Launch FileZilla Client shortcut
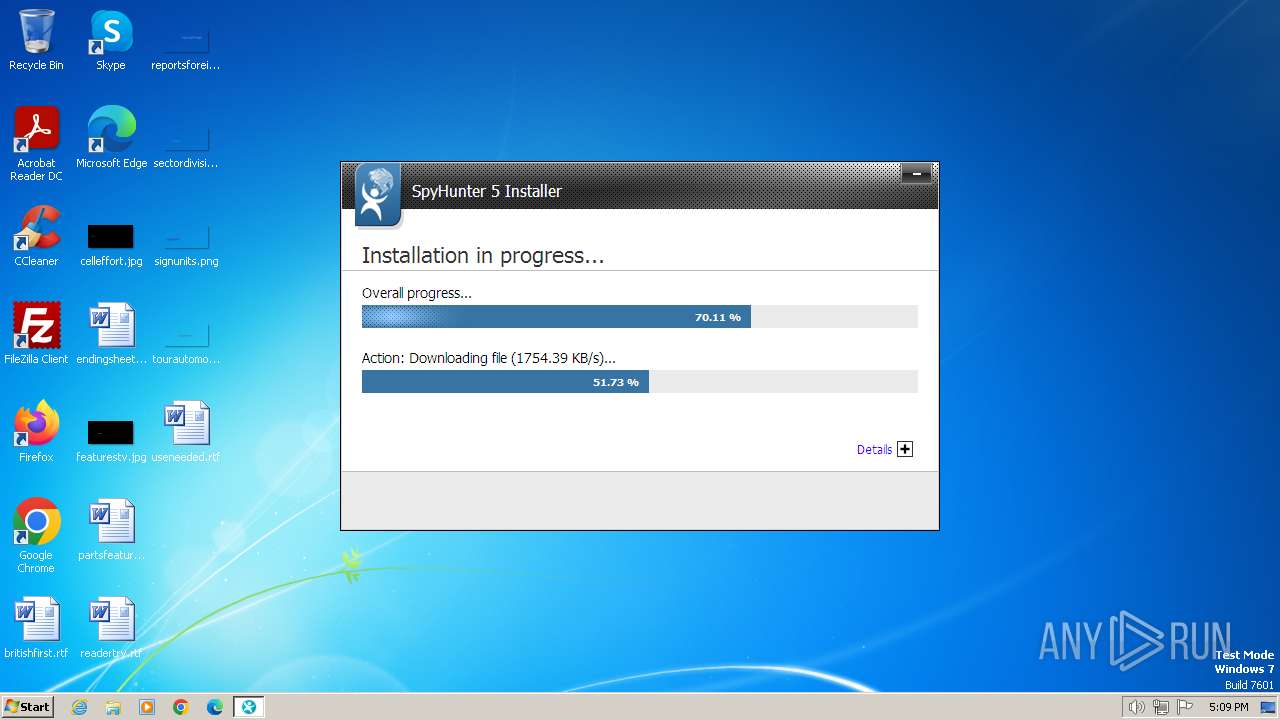The image size is (1280, 720). click(x=36, y=334)
